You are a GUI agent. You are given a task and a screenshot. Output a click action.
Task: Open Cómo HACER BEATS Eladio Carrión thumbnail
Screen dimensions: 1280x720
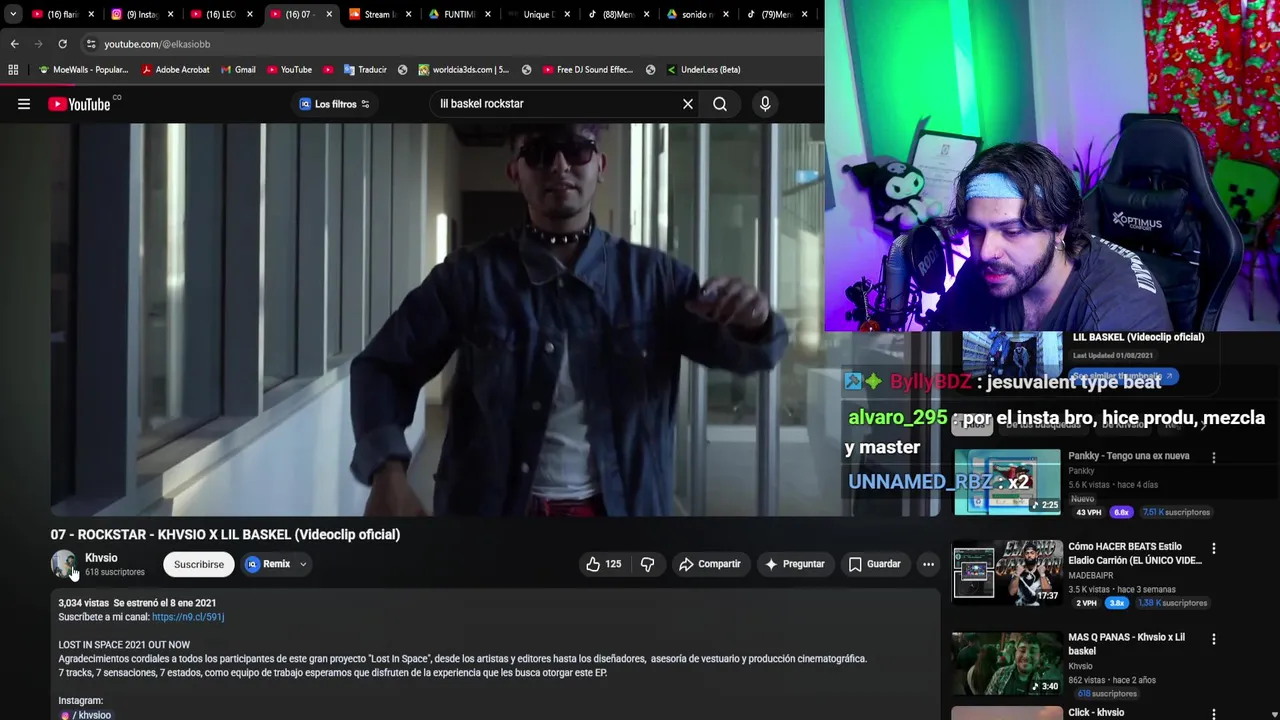point(1007,572)
